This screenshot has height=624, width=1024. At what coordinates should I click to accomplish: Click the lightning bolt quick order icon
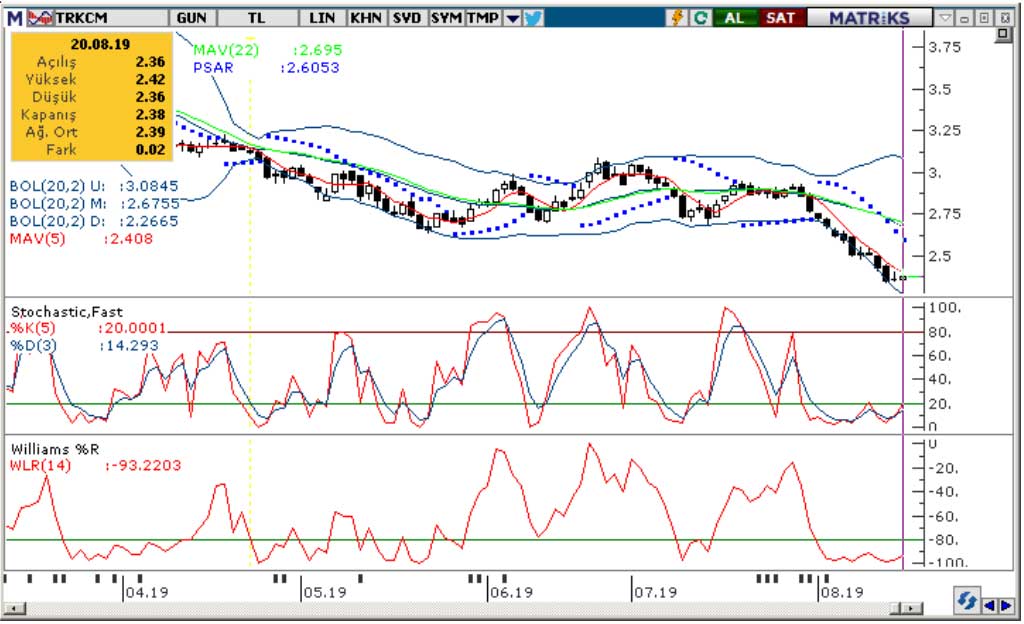(x=677, y=18)
